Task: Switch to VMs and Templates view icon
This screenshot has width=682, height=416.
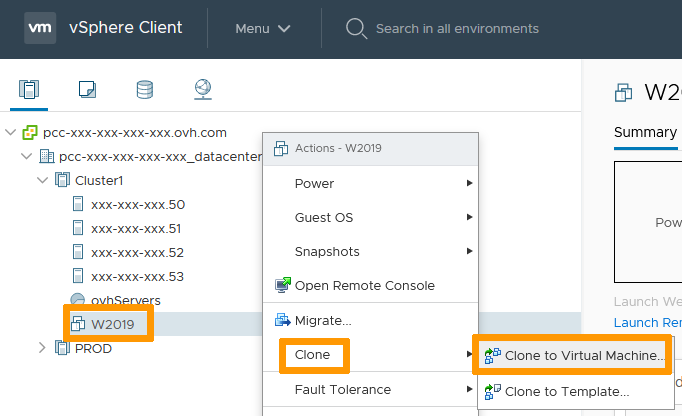Action: pyautogui.click(x=87, y=90)
